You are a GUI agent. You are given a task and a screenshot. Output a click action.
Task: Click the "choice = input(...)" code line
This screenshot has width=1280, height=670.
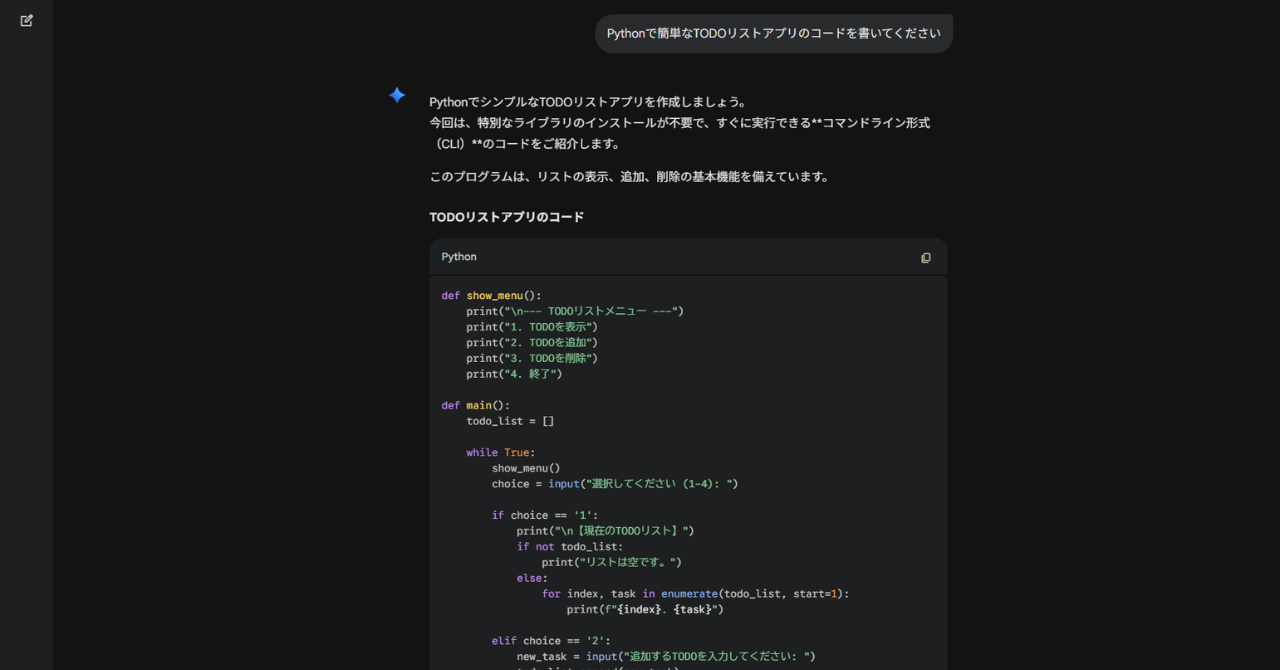coord(614,484)
